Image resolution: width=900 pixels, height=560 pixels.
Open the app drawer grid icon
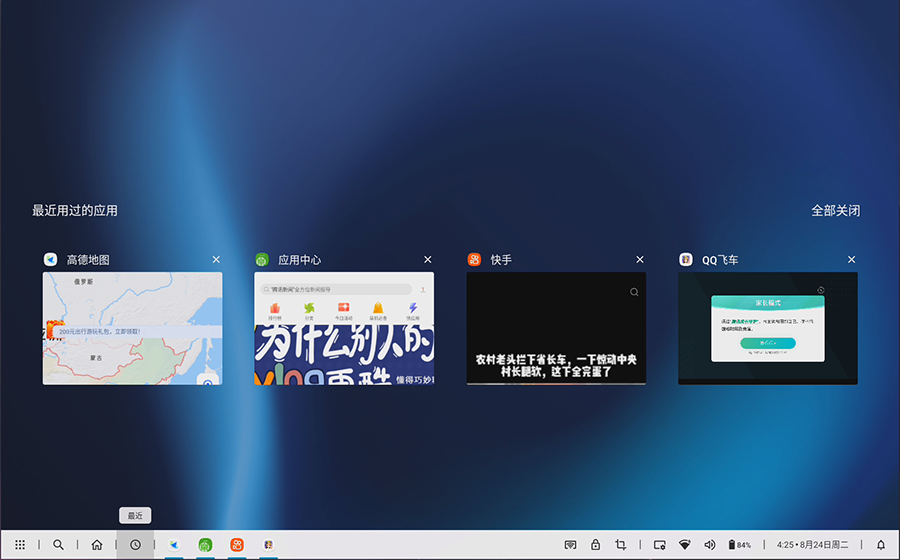coord(20,545)
